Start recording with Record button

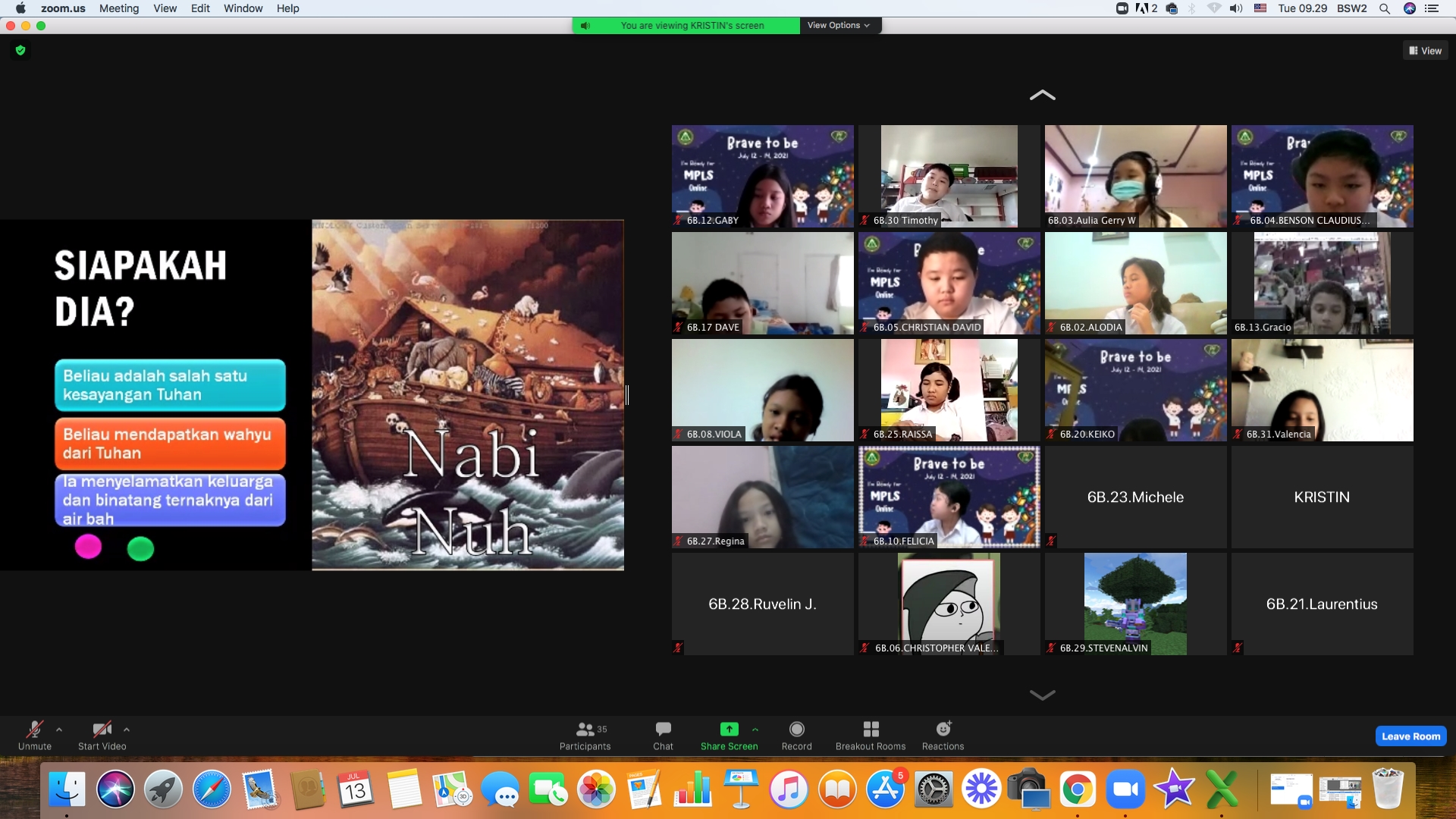pyautogui.click(x=796, y=736)
